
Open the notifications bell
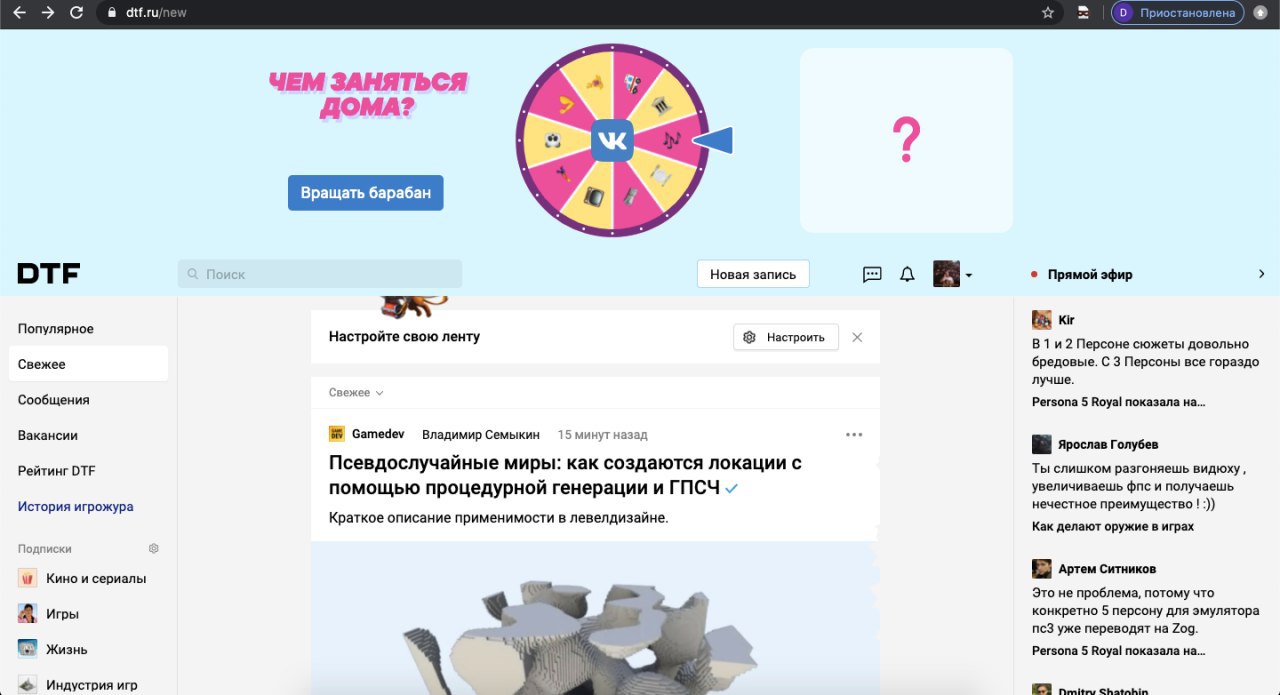pos(907,274)
